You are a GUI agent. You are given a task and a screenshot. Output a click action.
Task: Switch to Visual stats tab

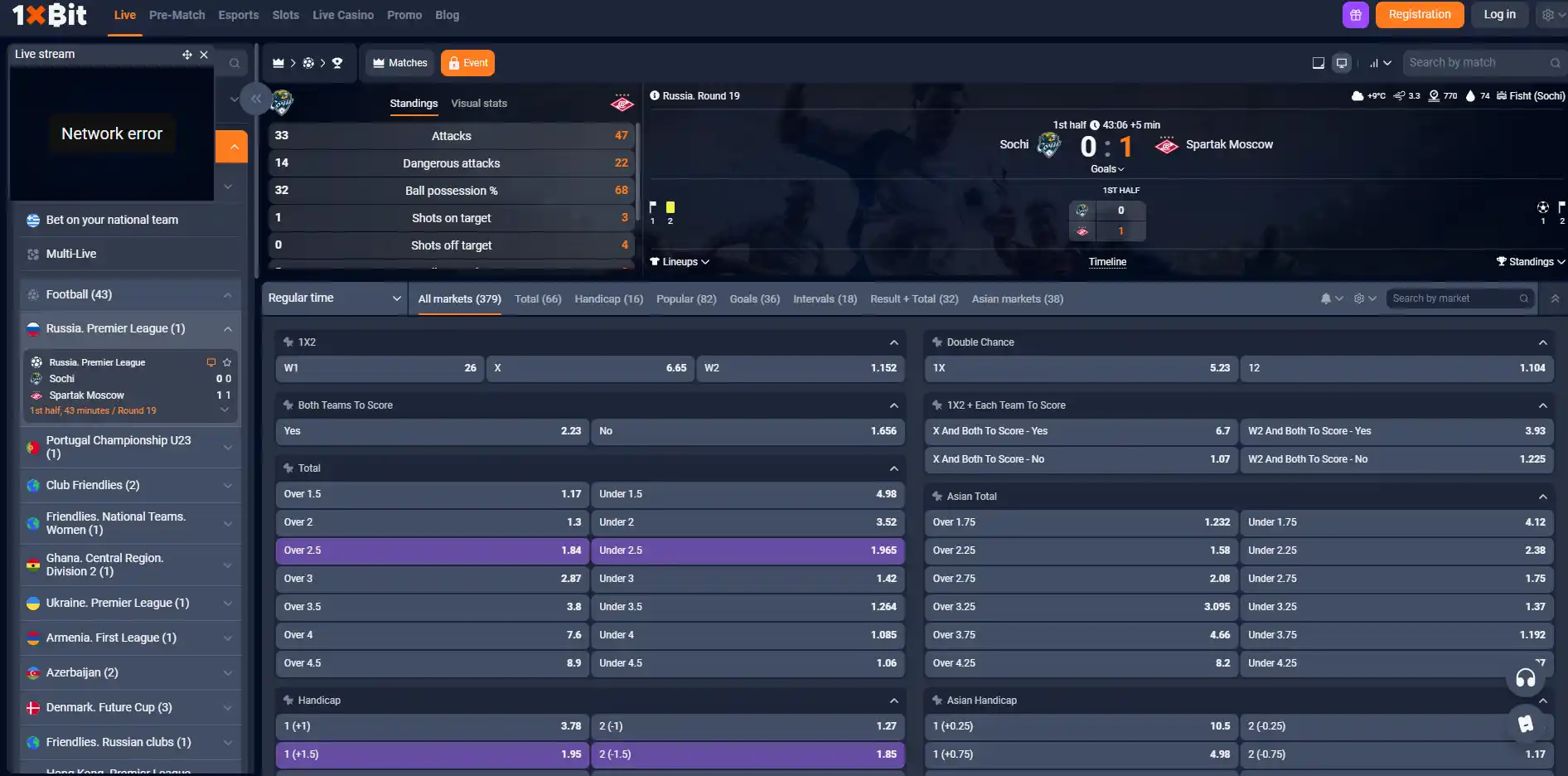coord(479,104)
